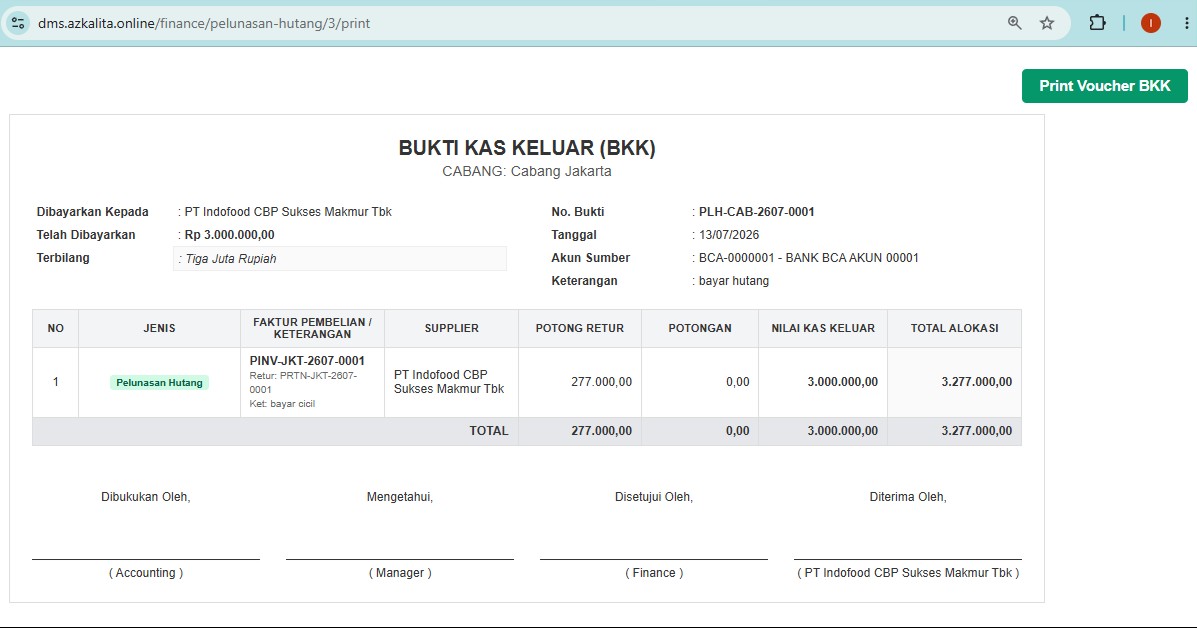Select the Ket: bayar cicil note
This screenshot has height=628, width=1197.
(282, 404)
